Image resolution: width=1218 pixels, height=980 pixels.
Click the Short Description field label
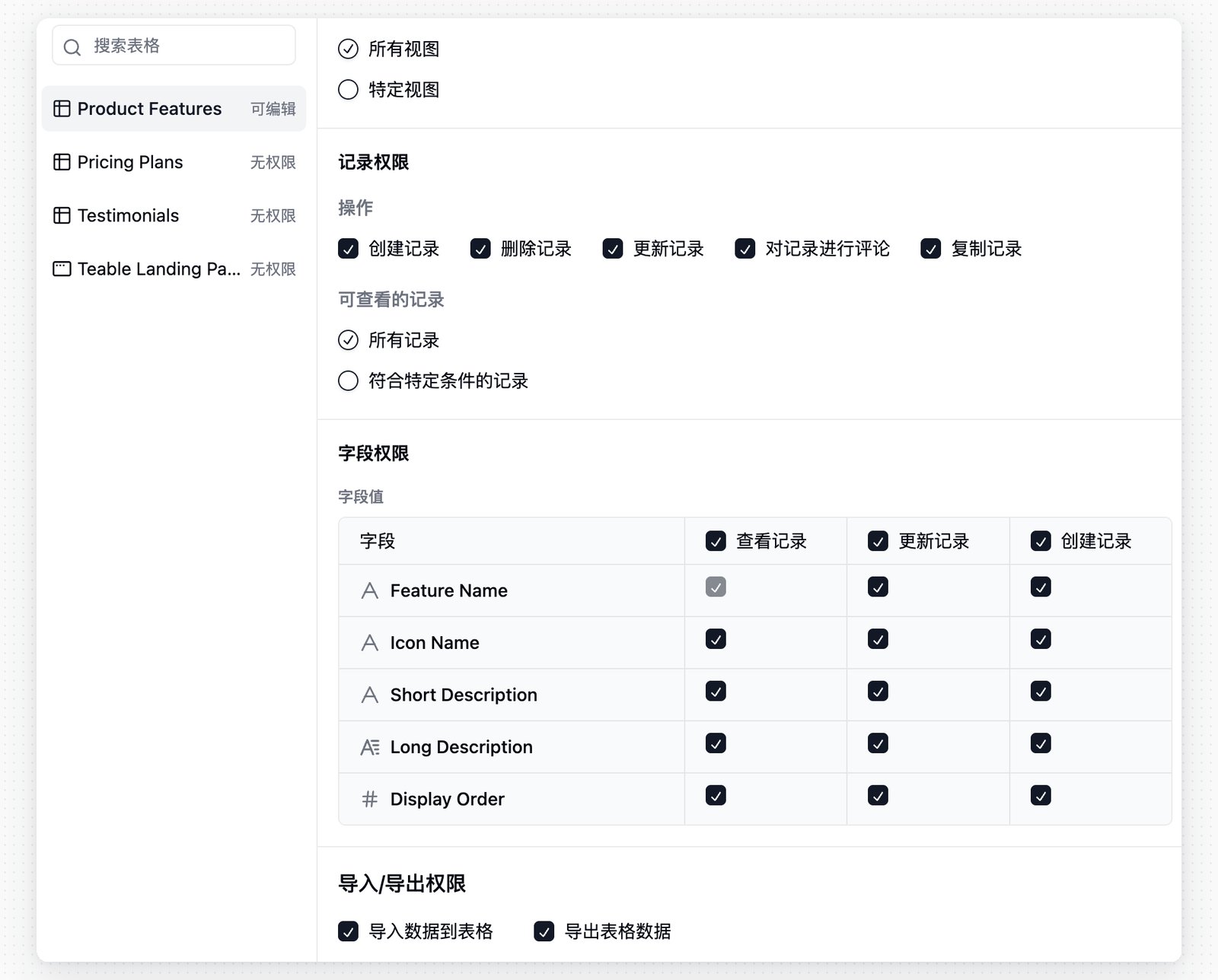464,695
